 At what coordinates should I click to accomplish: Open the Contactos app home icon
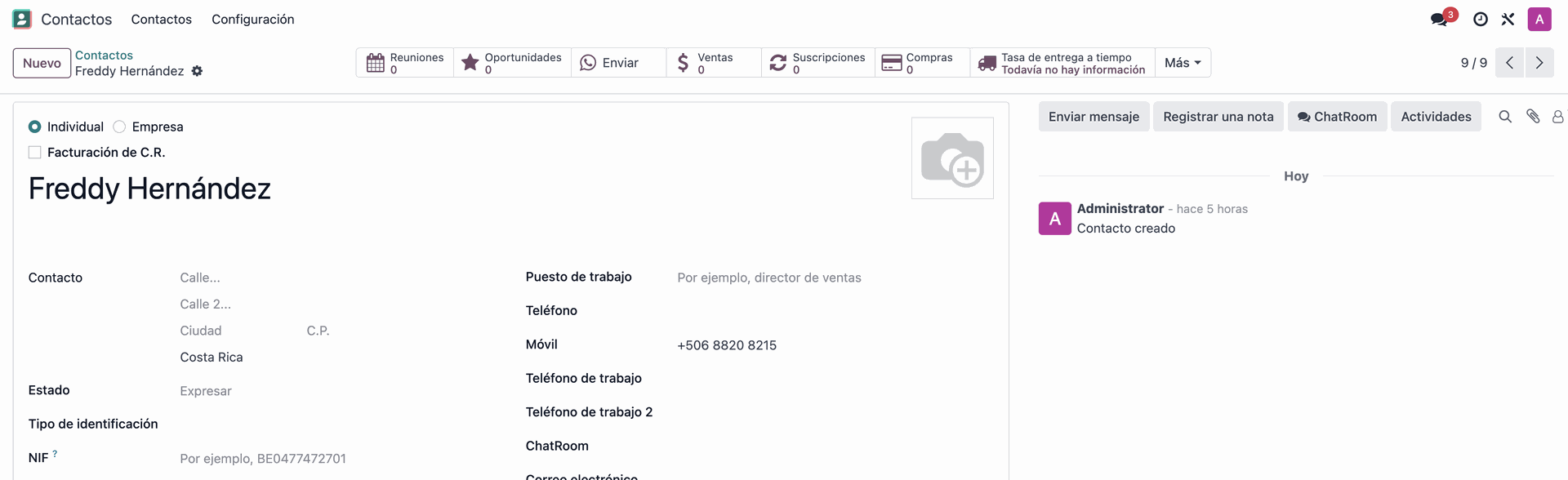(x=22, y=19)
